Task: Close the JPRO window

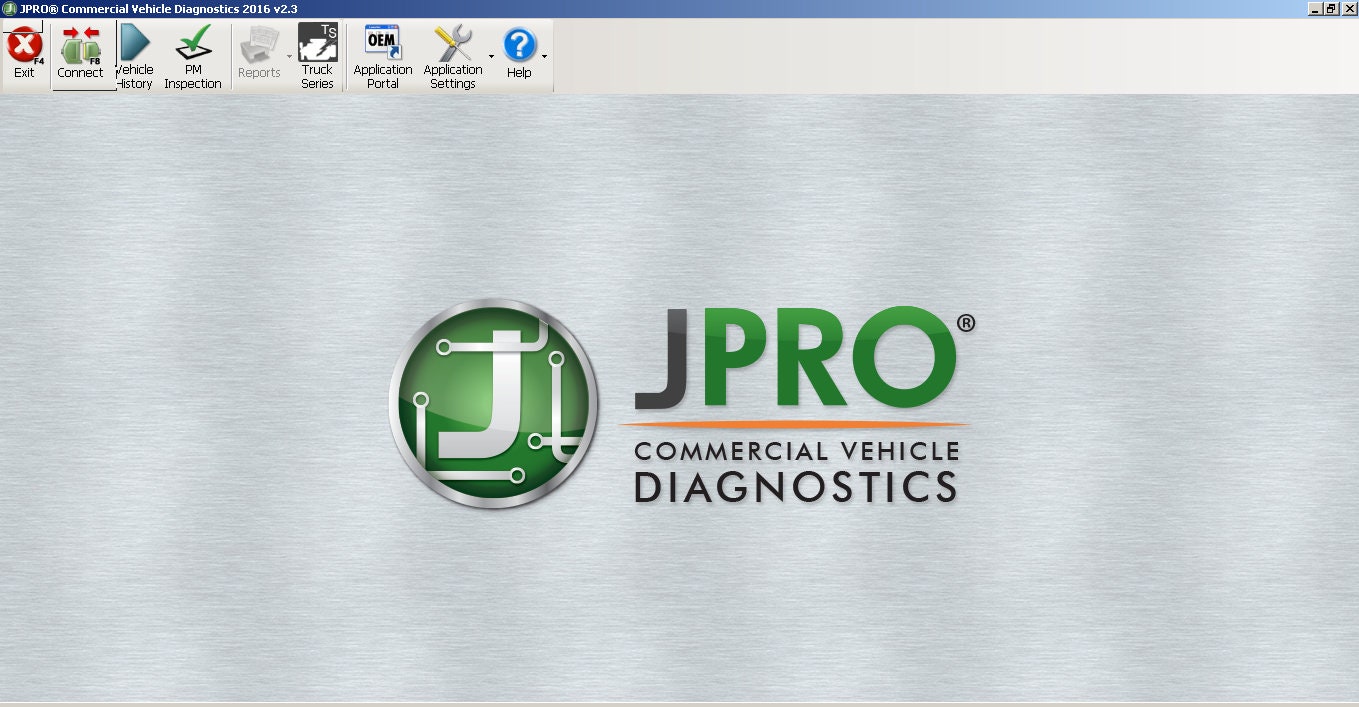Action: click(x=1349, y=8)
